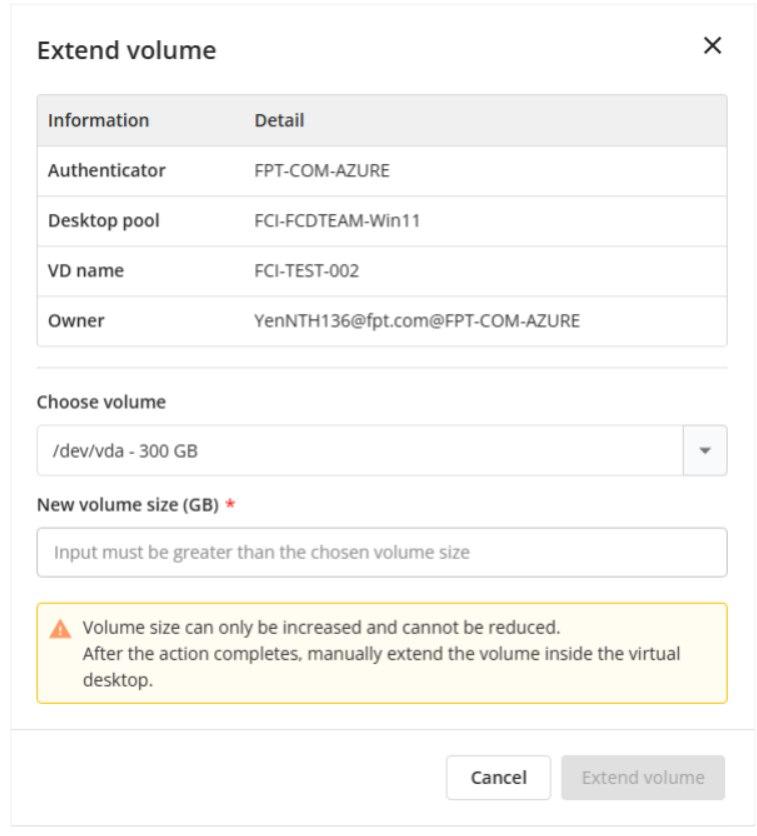Click the FPT-COM-AZURE authenticator value
The height and width of the screenshot is (836, 757).
click(322, 171)
